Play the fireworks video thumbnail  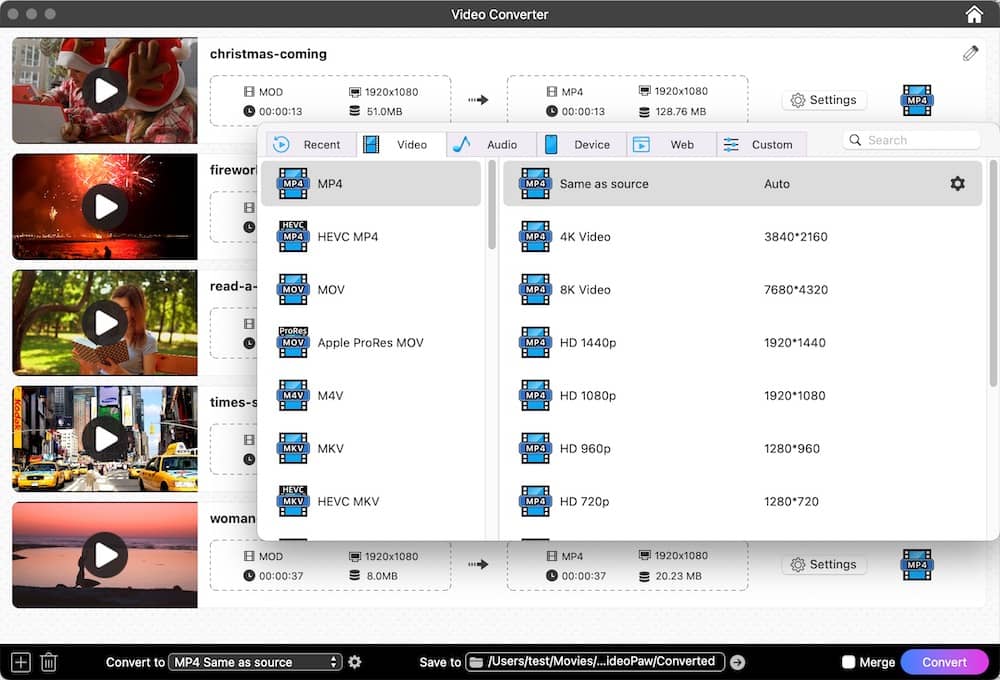tap(105, 207)
